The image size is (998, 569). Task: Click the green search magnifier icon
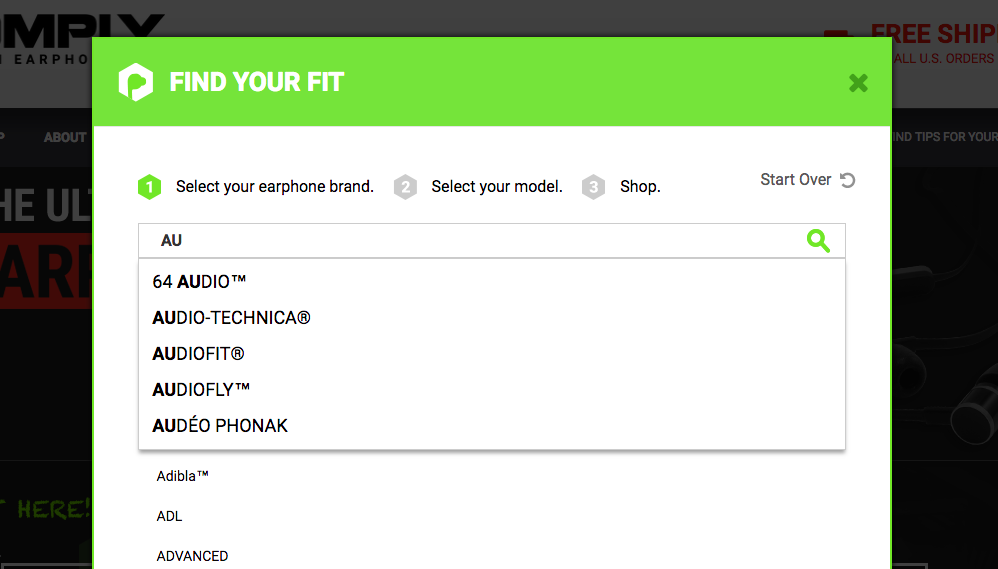click(818, 241)
